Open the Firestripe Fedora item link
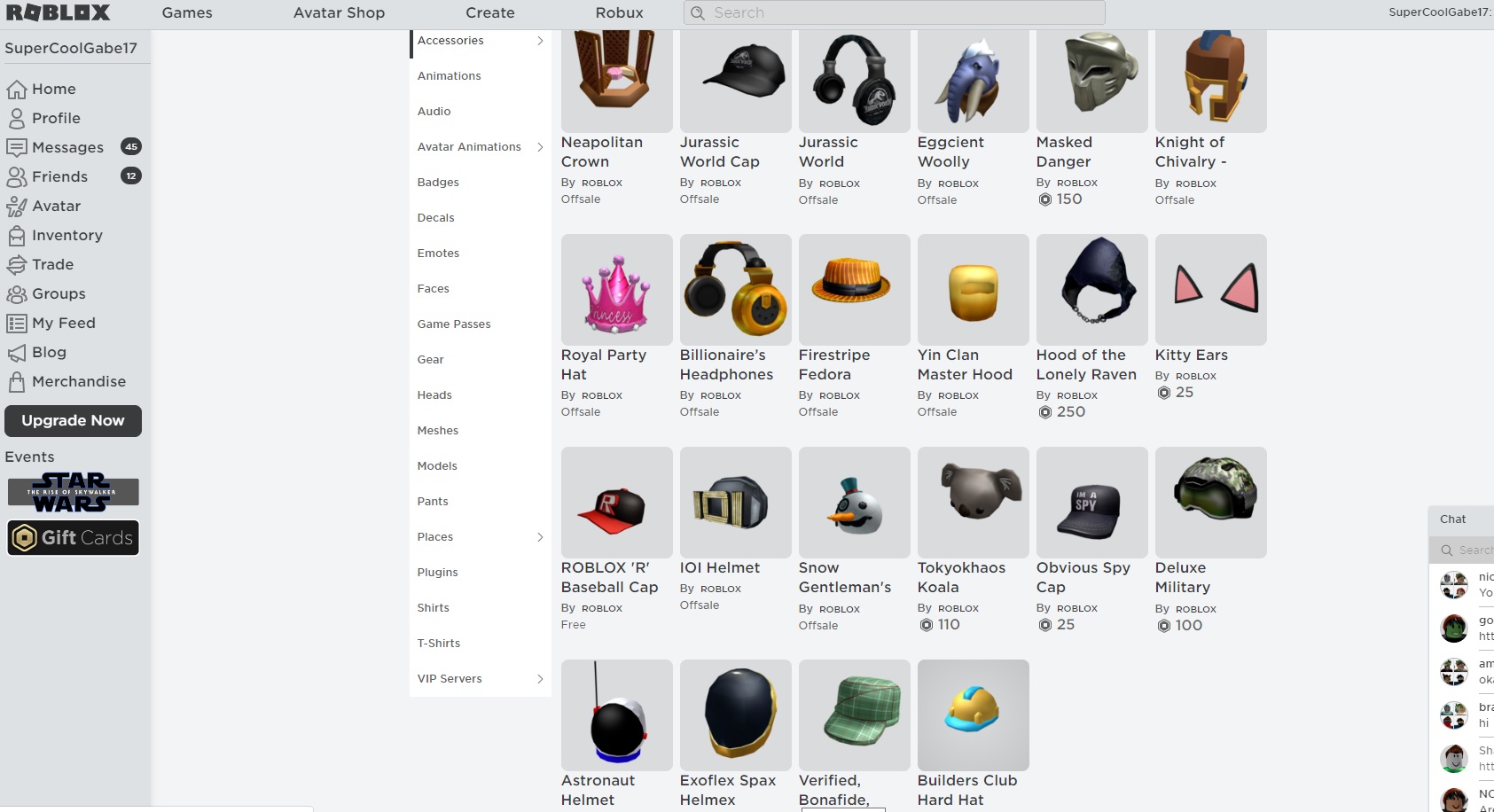1494x812 pixels. tap(834, 365)
